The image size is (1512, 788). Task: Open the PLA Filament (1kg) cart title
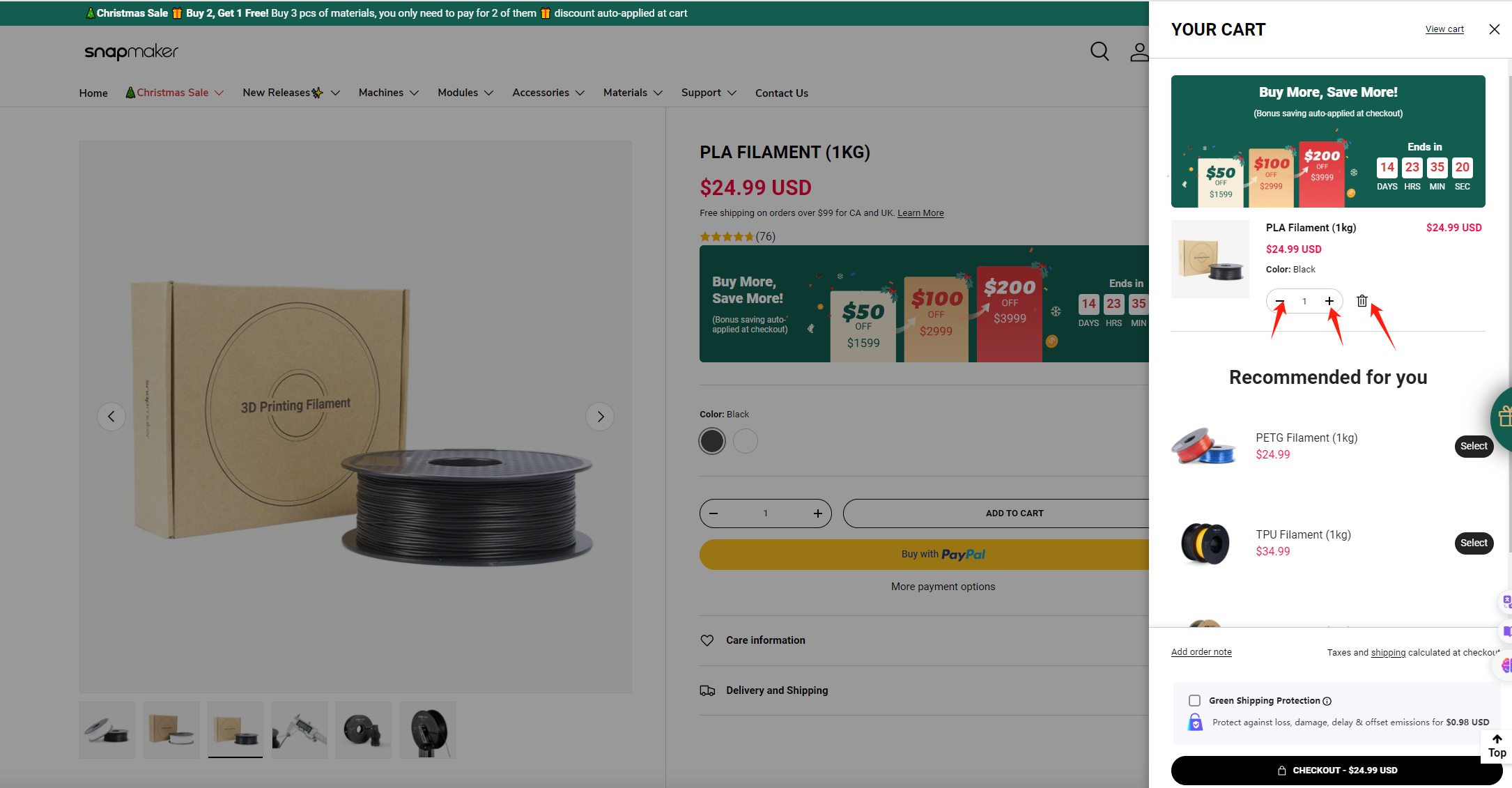[1311, 228]
